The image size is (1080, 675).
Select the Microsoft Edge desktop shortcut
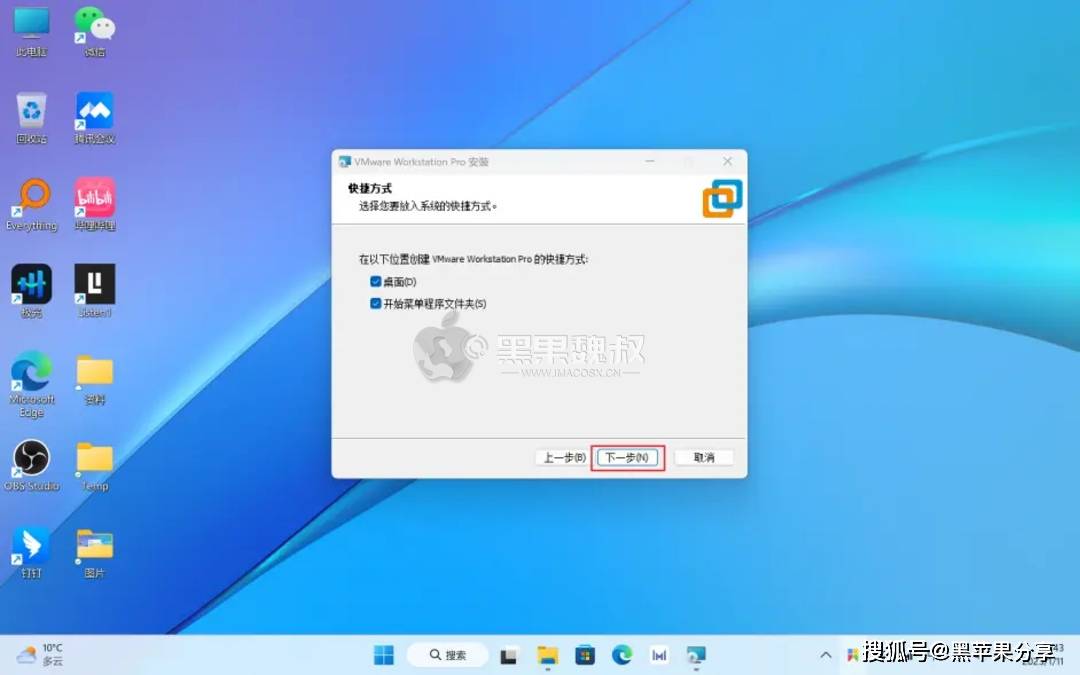32,384
